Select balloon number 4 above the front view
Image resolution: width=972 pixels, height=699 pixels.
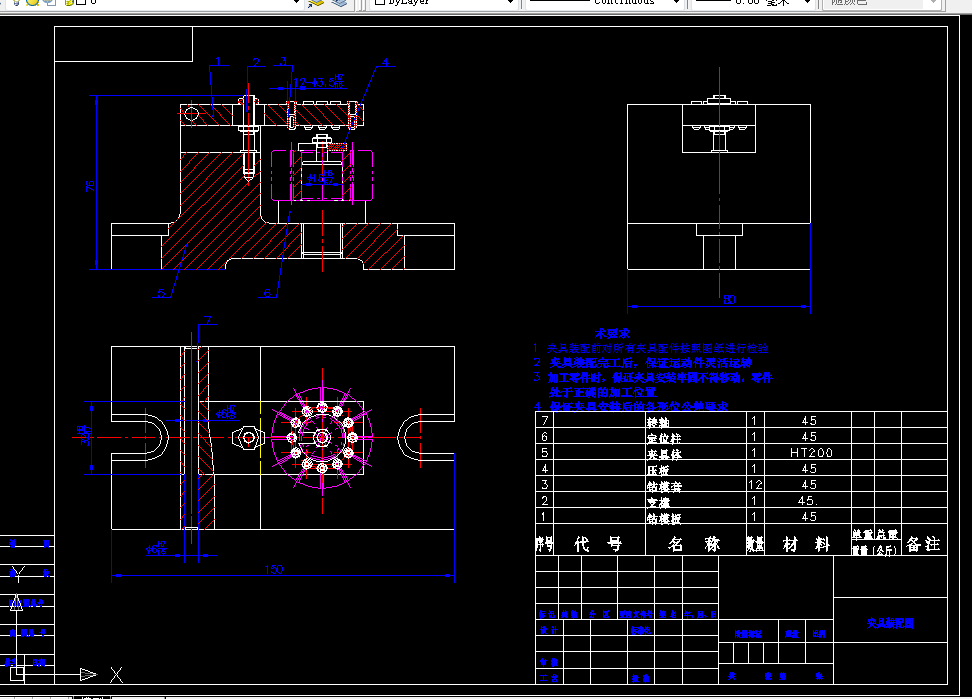[x=385, y=62]
